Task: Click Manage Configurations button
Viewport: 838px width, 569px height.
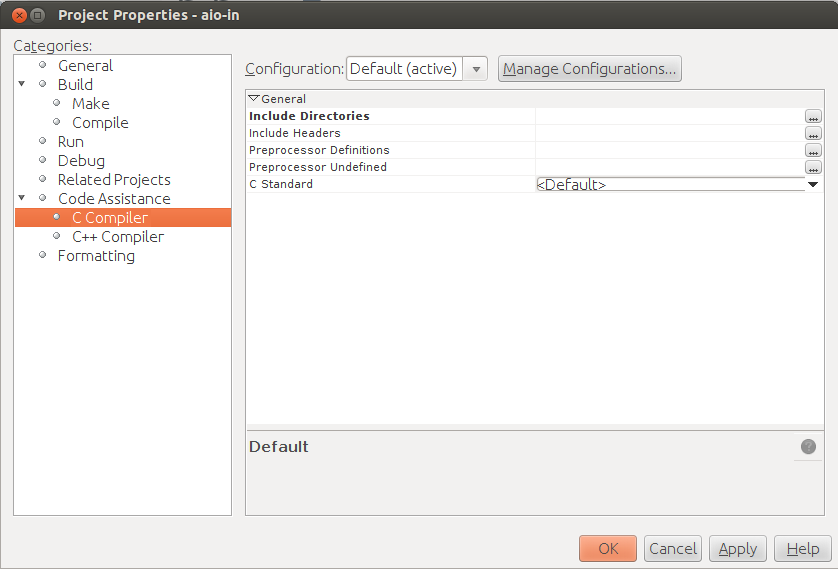Action: click(589, 69)
